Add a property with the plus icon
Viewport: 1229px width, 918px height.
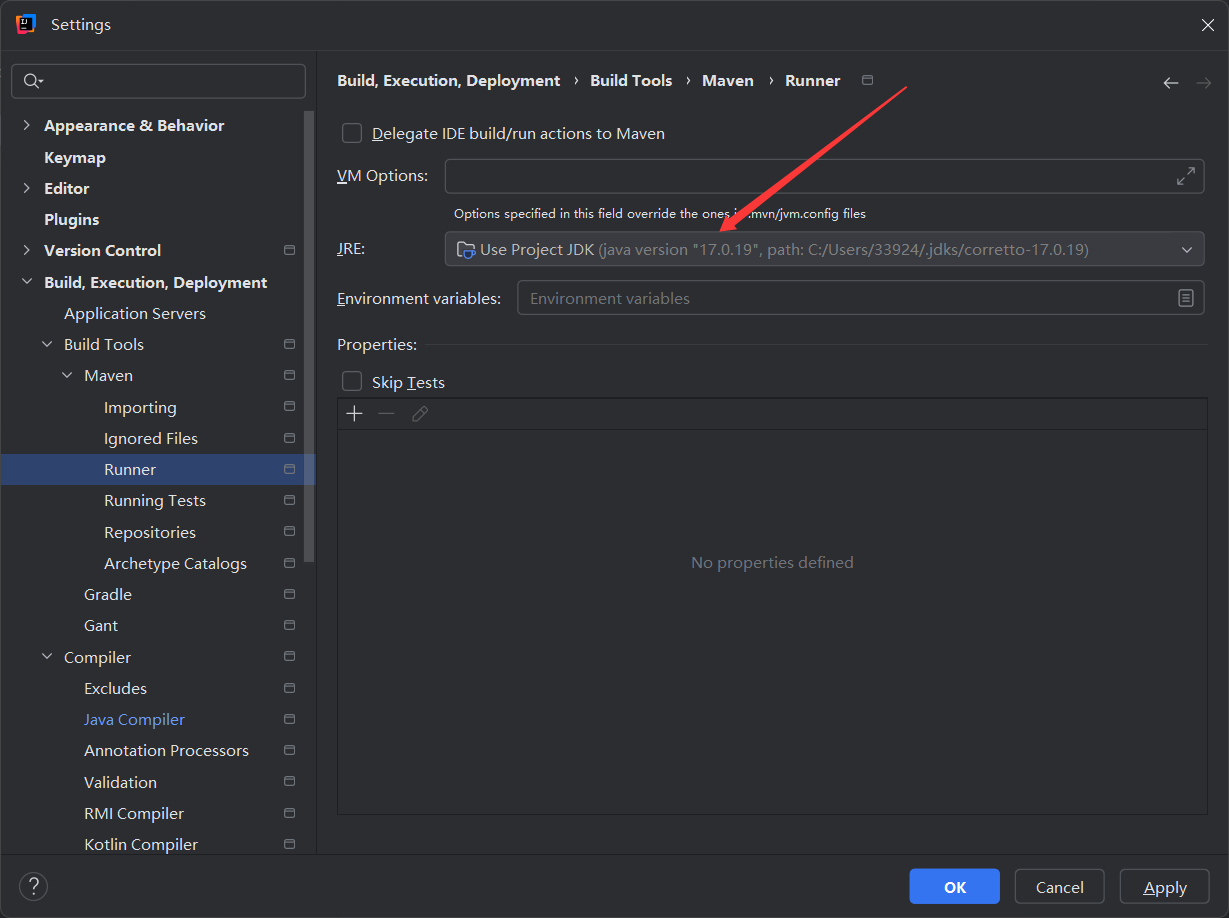pos(354,414)
